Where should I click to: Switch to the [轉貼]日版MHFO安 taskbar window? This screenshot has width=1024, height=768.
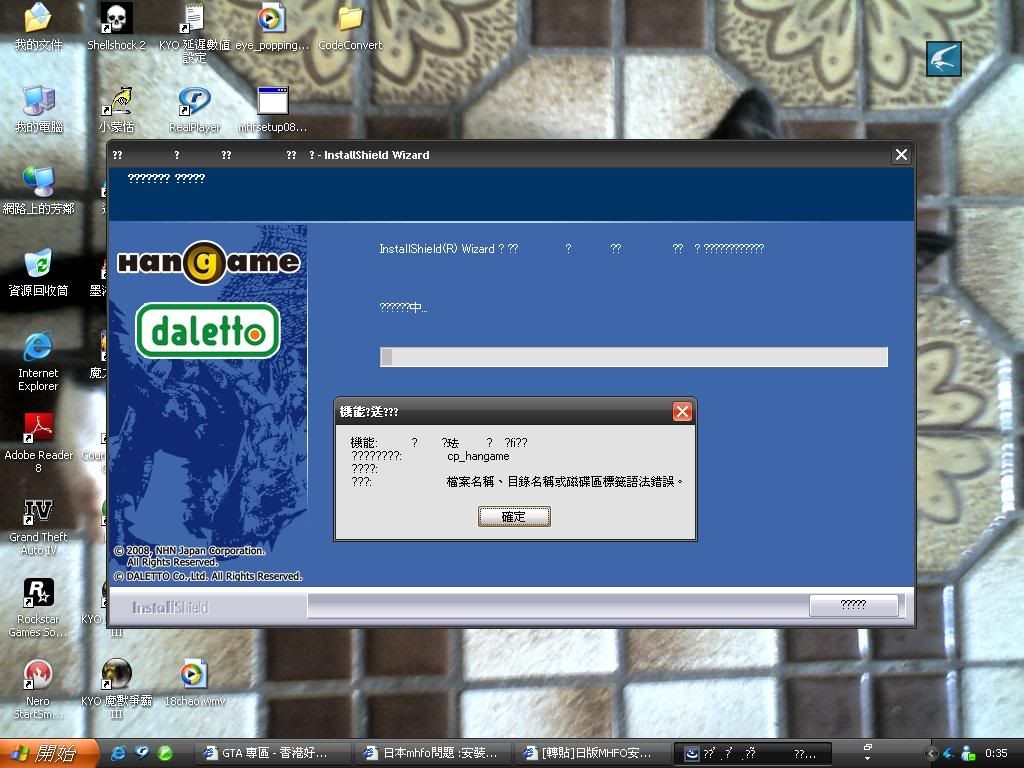594,753
